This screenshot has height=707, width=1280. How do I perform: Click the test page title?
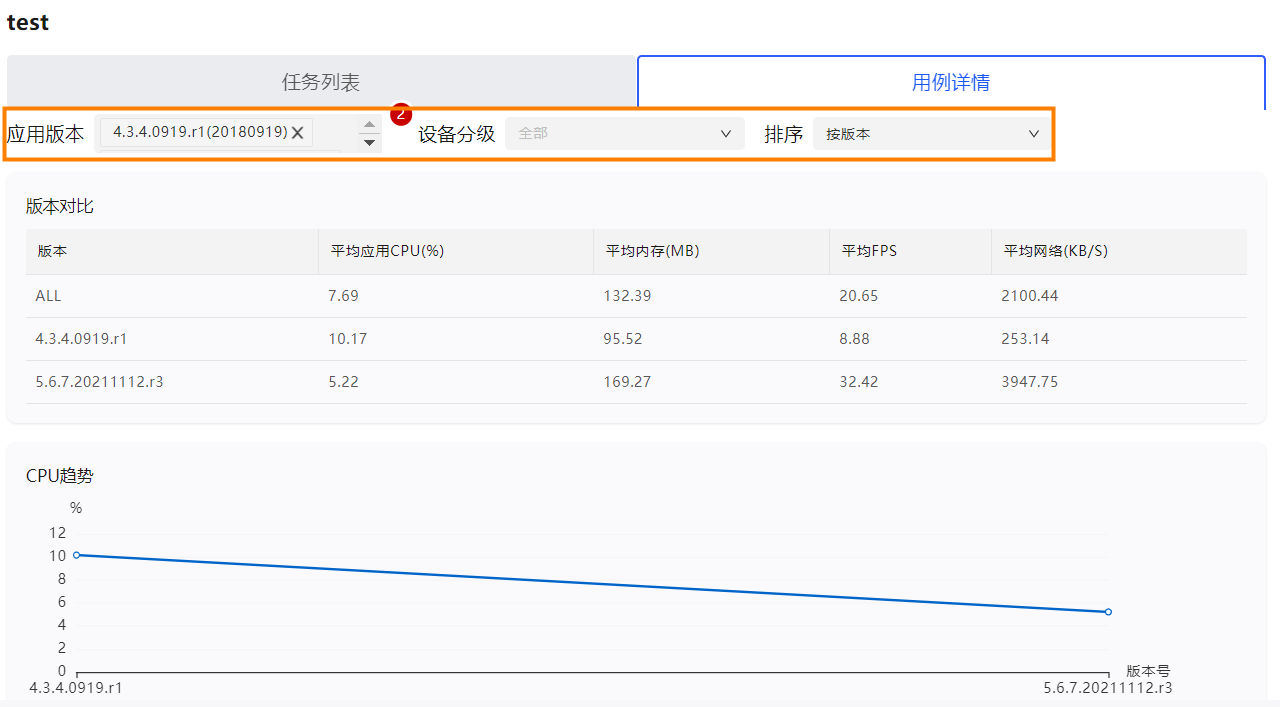tap(28, 22)
